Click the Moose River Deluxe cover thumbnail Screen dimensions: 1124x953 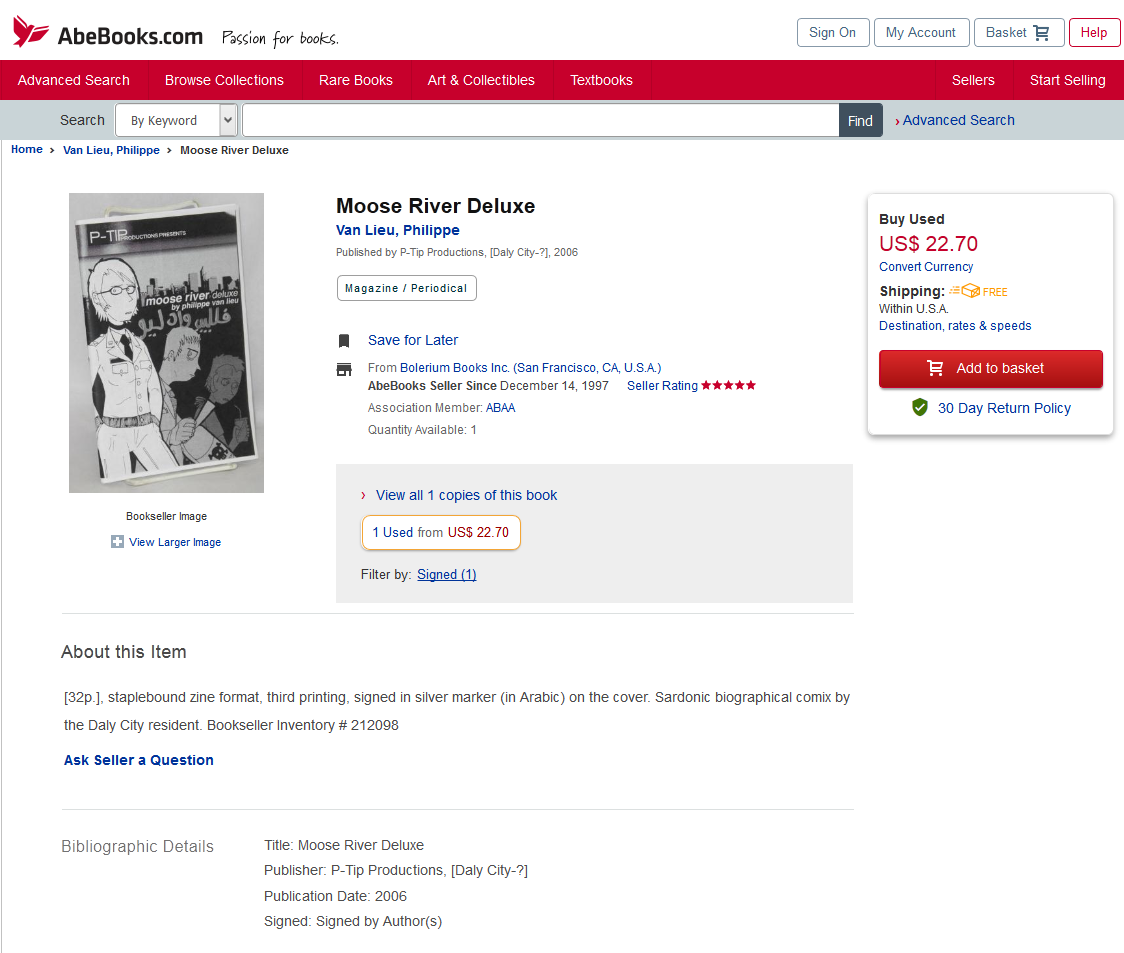(166, 343)
